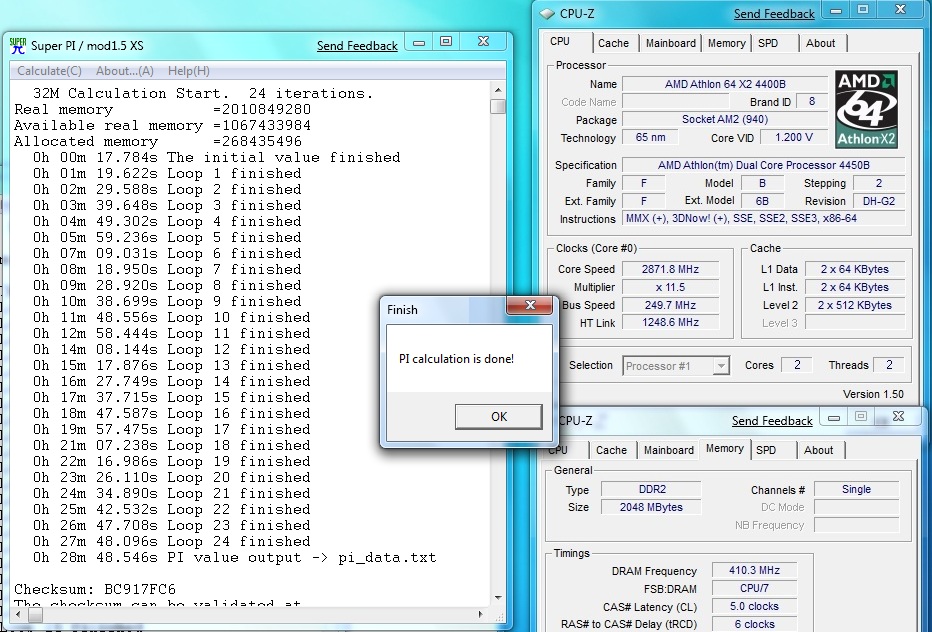Viewport: 932px width, 632px height.
Task: Click the Checksum: BC917FC6 line
Action: coord(95,590)
